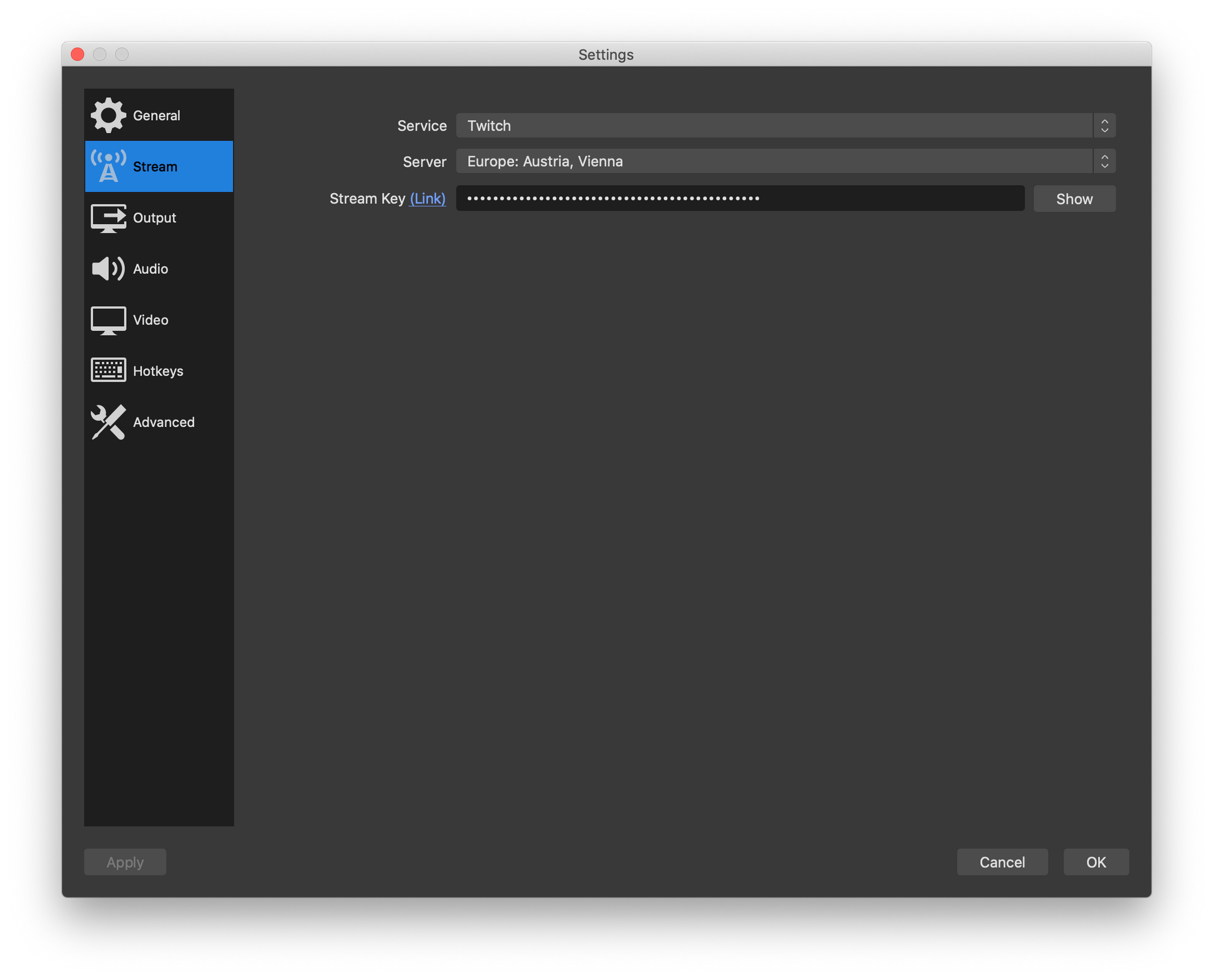Click Cancel to discard settings
Screen dimensions: 1214x980
pos(1002,862)
